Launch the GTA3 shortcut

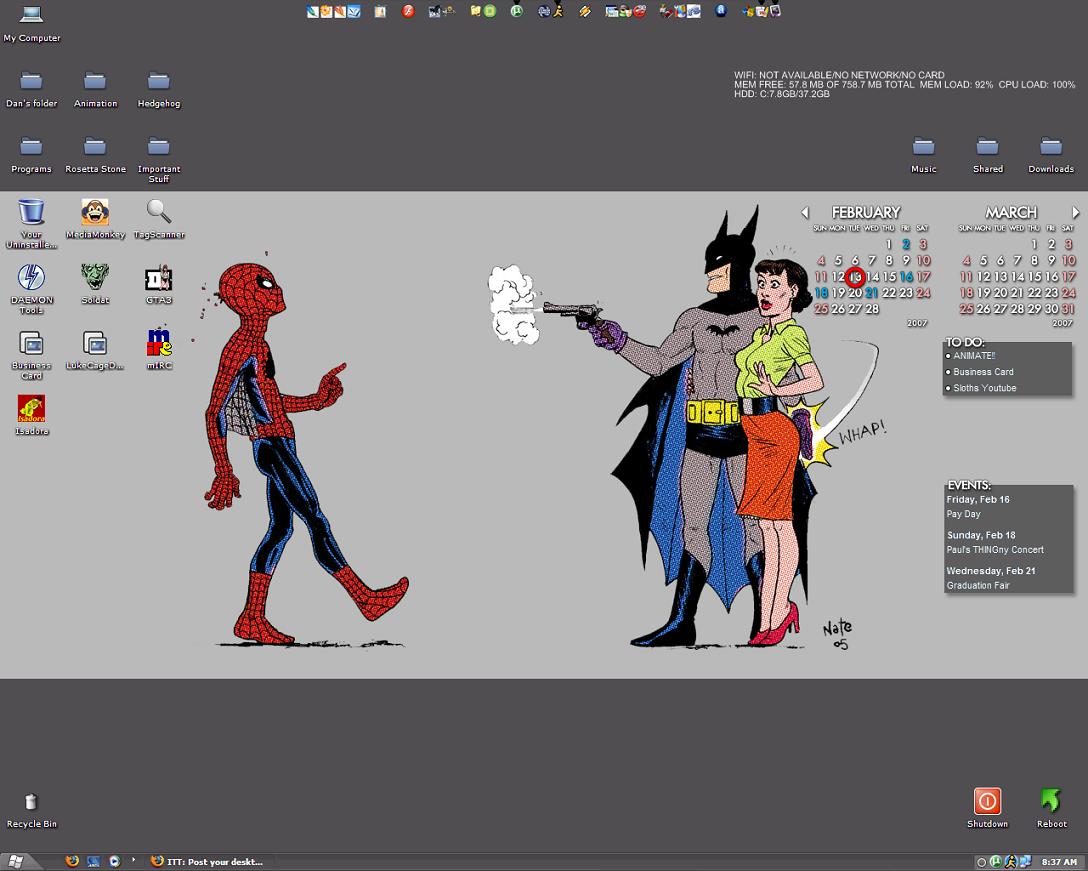(159, 285)
